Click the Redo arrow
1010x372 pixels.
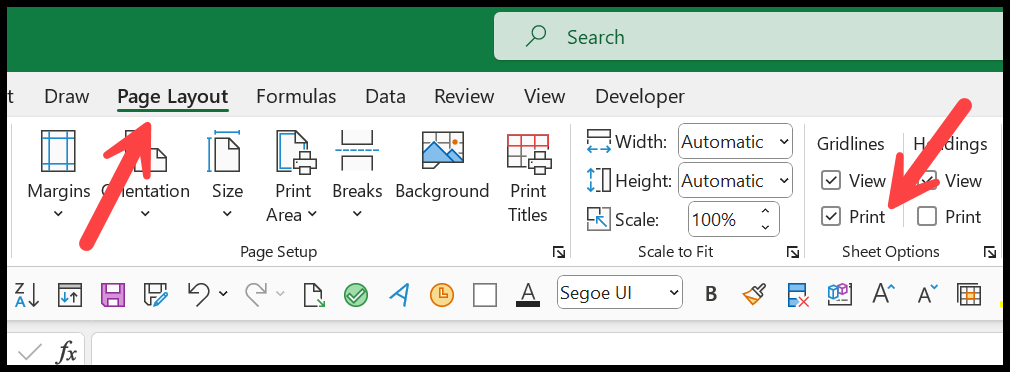[256, 294]
